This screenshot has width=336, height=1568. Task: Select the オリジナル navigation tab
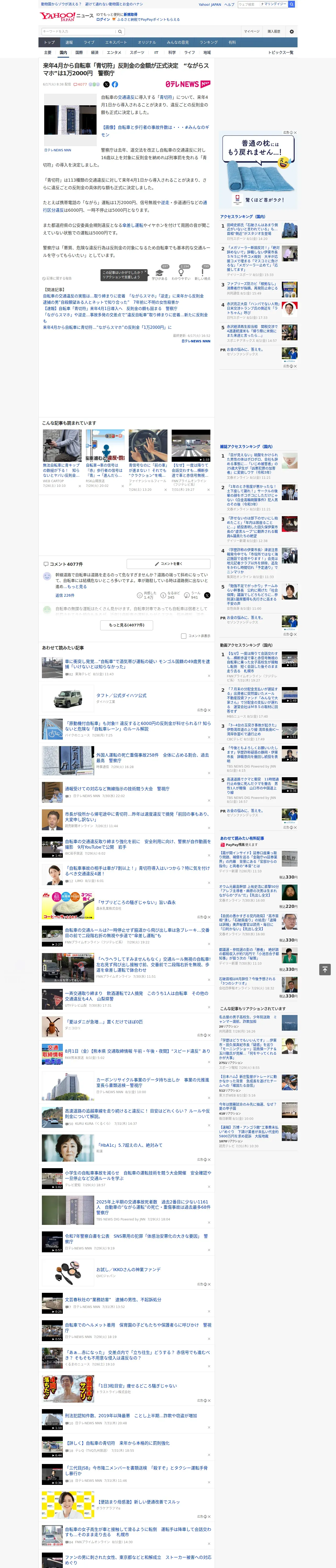pos(147,43)
